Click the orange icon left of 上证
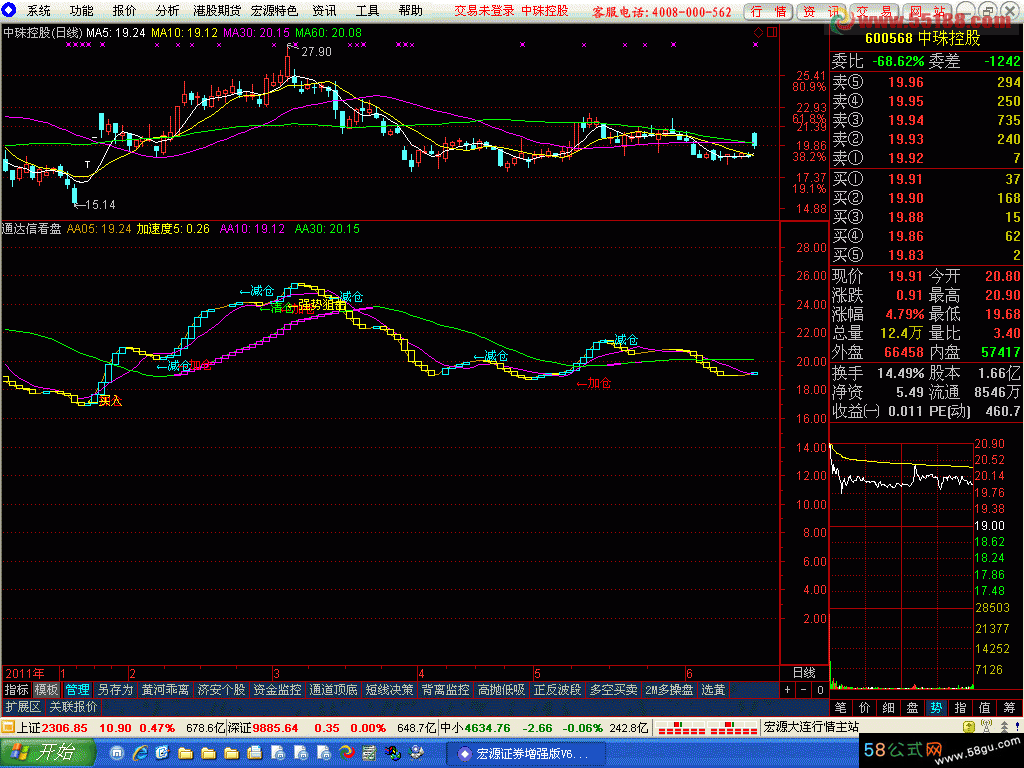 (x=8, y=727)
